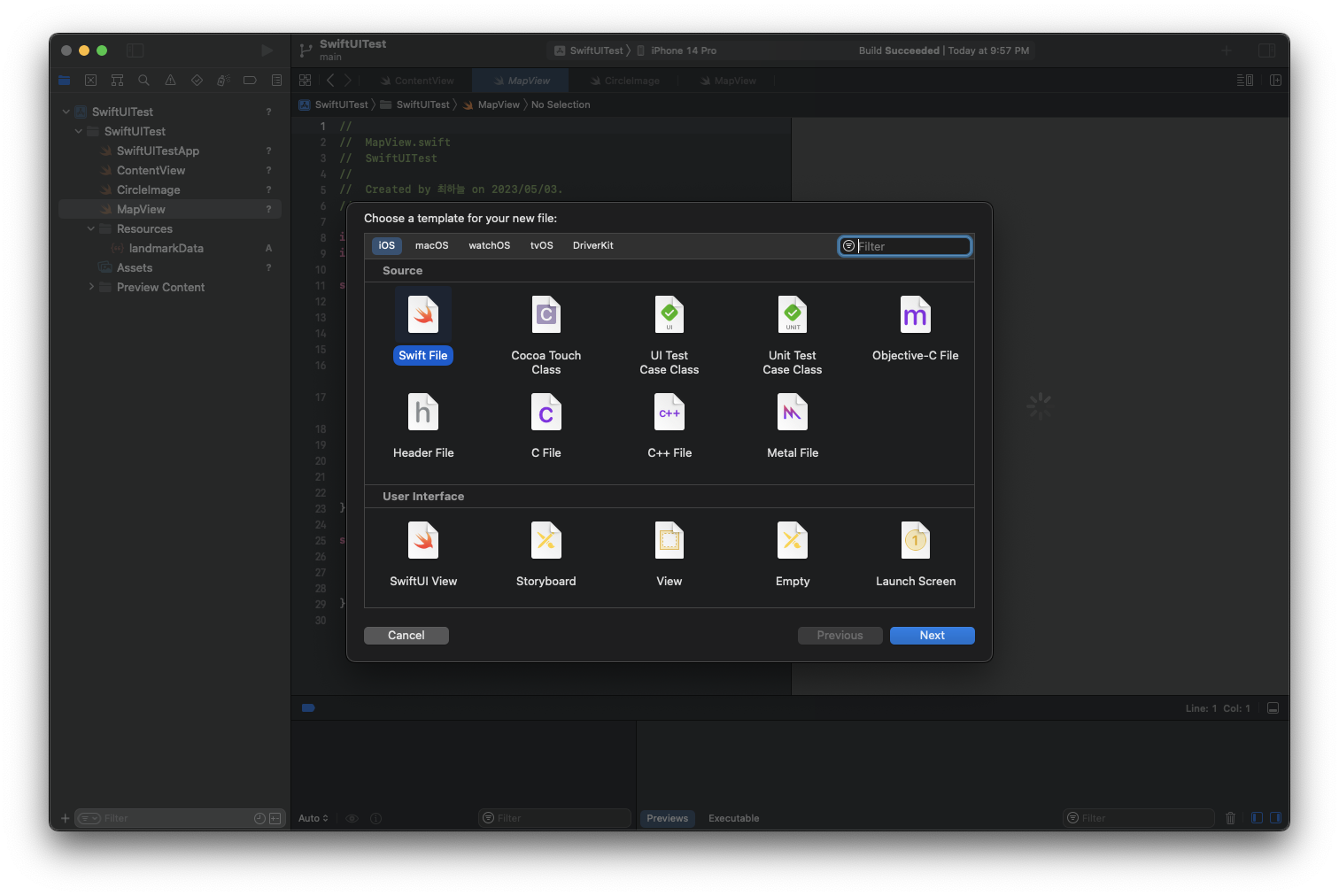
Task: Click the template Filter field
Action: click(905, 246)
